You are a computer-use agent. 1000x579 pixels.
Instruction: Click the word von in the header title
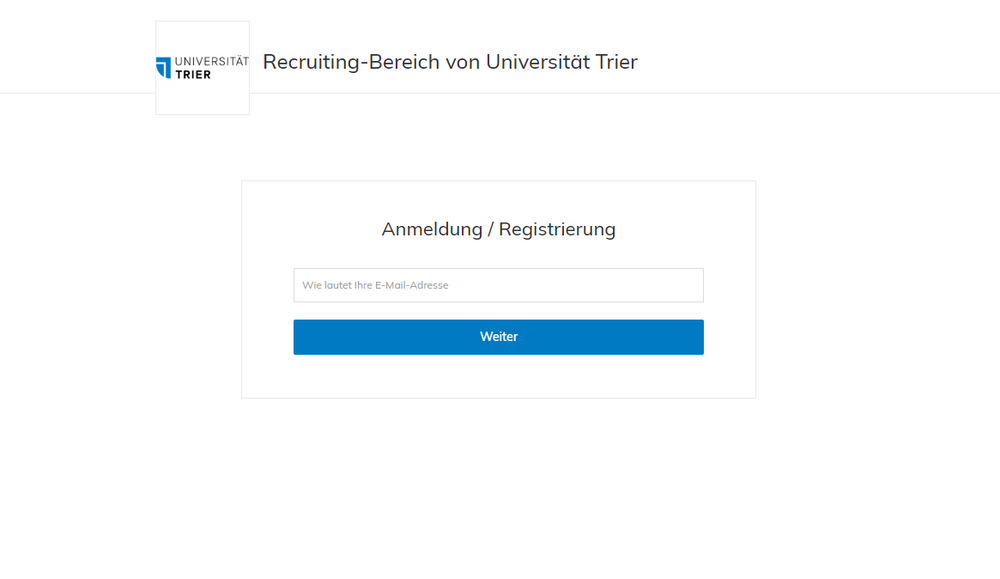tap(462, 62)
